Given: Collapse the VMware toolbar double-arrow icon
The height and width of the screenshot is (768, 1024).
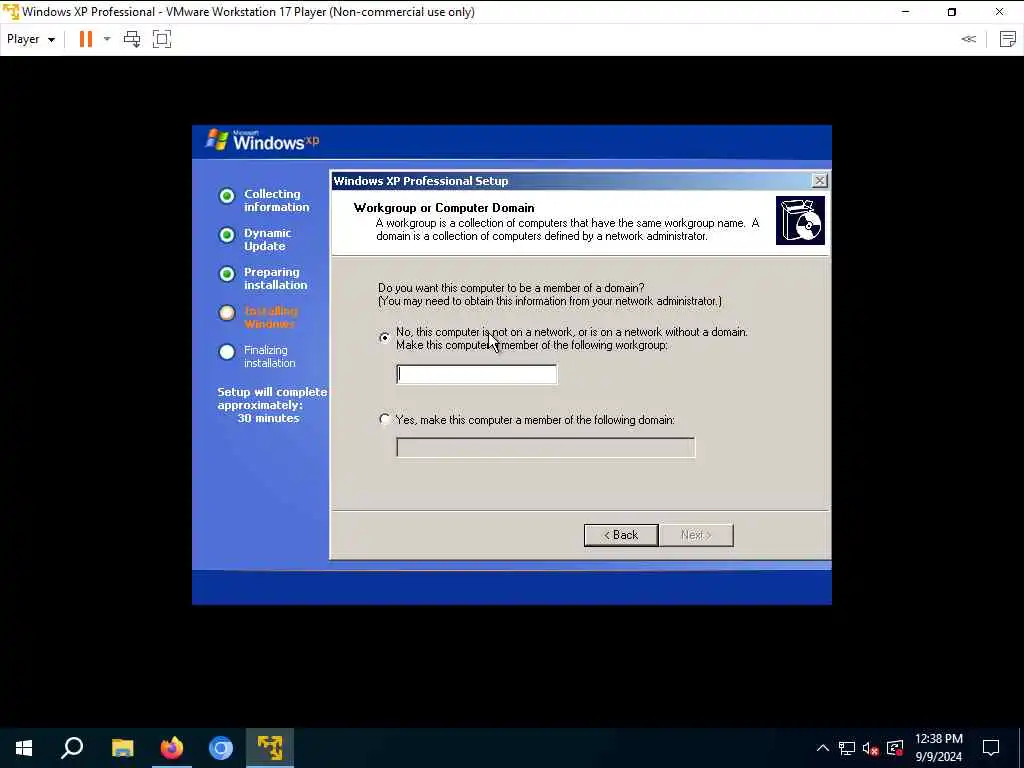Looking at the screenshot, I should click(x=968, y=39).
